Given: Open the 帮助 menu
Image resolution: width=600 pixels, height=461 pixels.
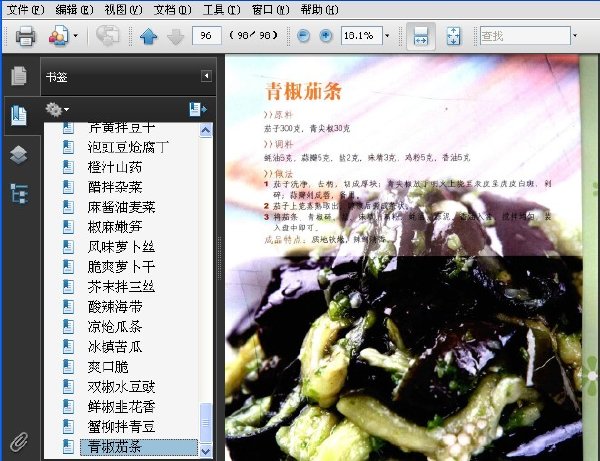Looking at the screenshot, I should 320,9.
